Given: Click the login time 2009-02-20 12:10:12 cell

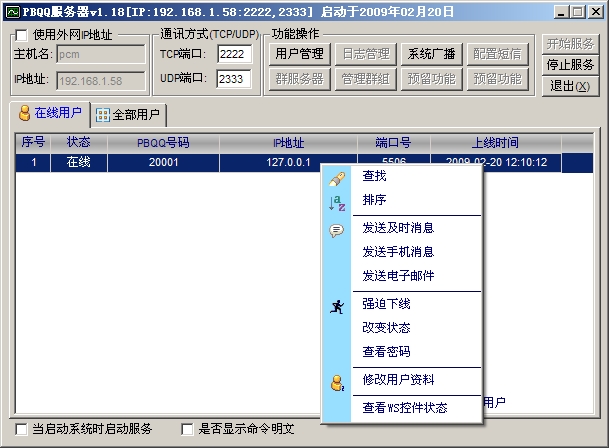Looking at the screenshot, I should 496,162.
